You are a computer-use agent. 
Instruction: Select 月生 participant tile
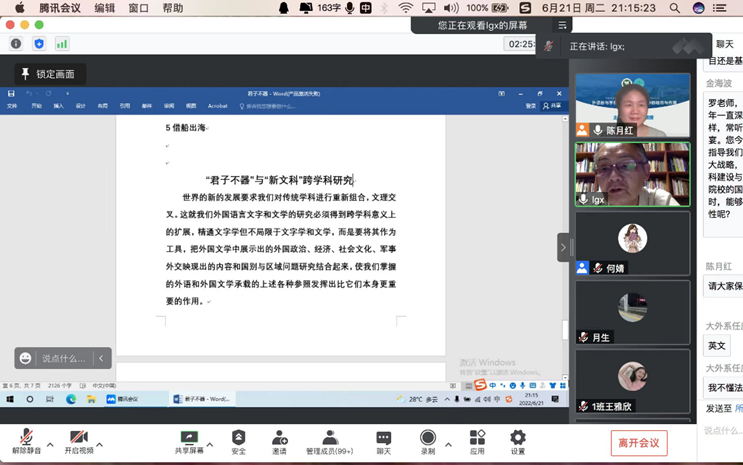pos(633,312)
